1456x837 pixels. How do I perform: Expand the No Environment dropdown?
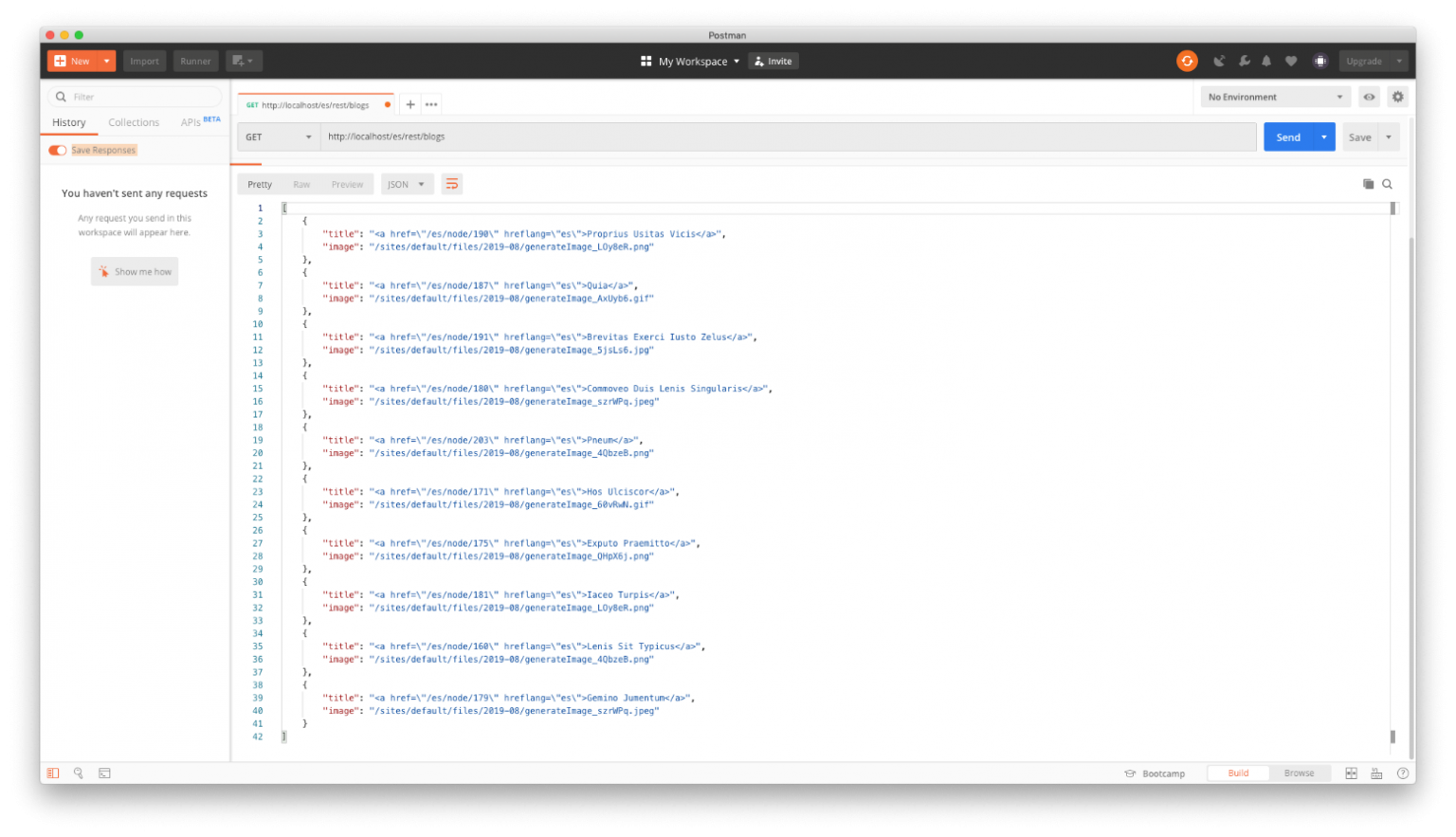(1275, 97)
